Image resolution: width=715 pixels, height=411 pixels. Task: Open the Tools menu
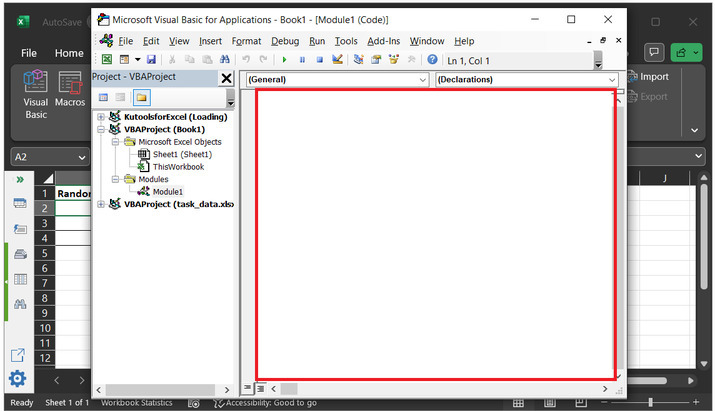pos(346,41)
